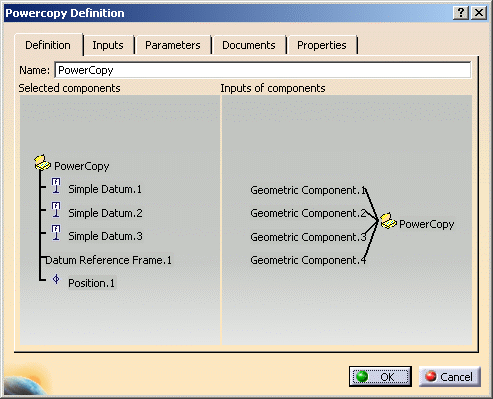Select Geometric Component.2 input
The image size is (493, 399).
[308, 213]
